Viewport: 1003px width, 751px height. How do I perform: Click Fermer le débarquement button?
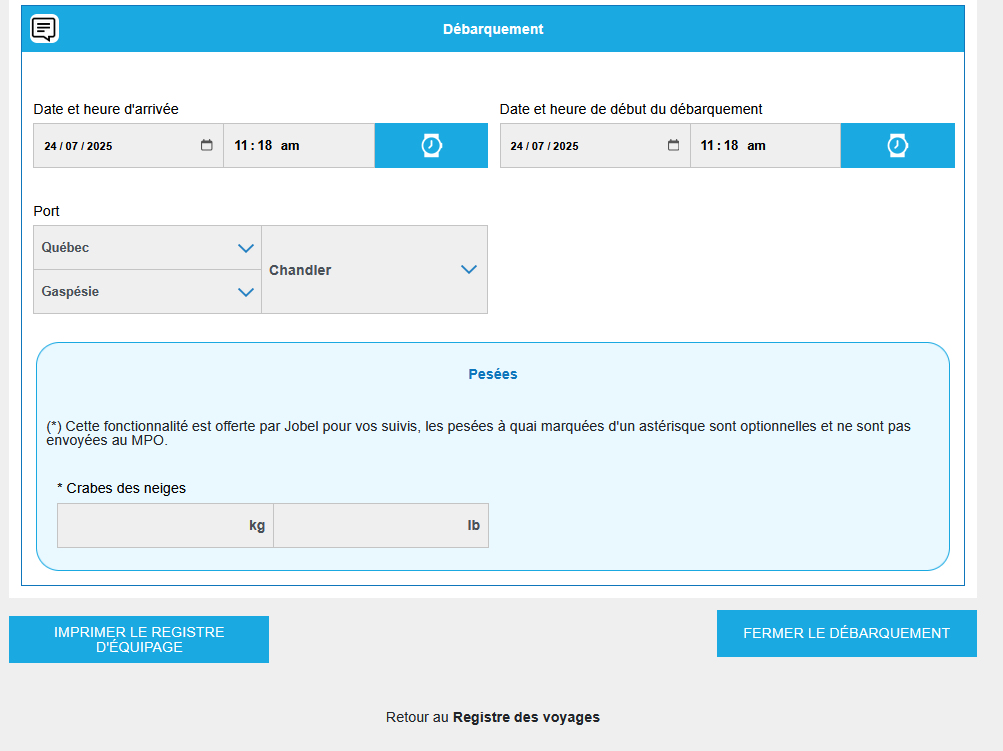(846, 633)
